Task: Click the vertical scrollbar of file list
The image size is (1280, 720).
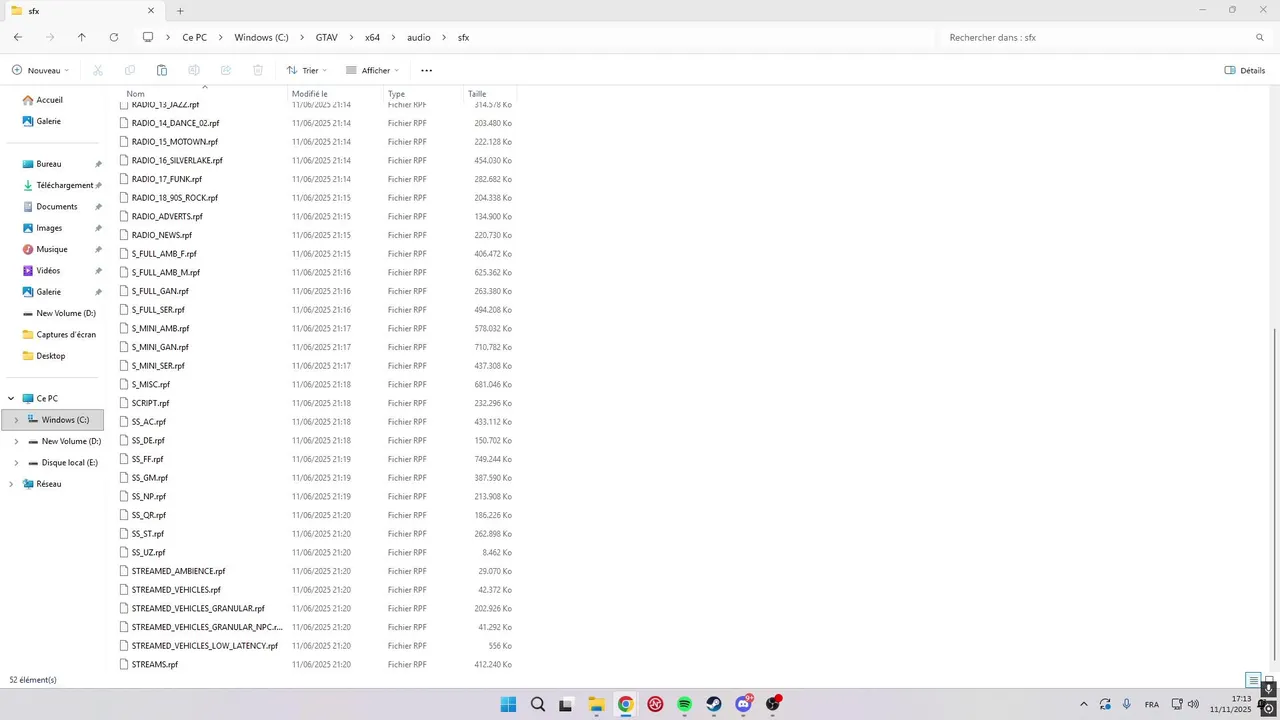Action: click(x=1274, y=496)
